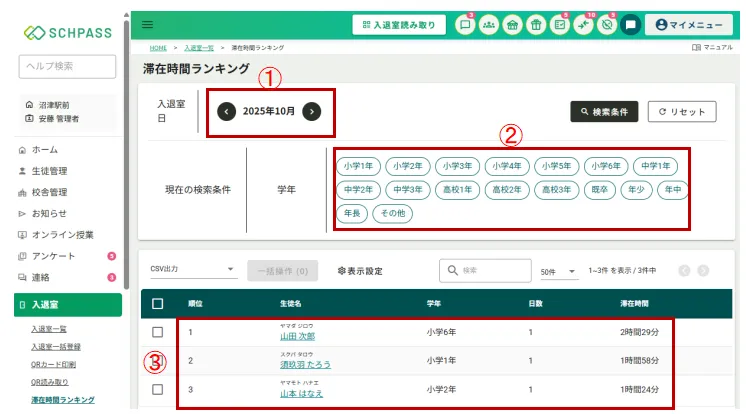Open the hamburger menu icon
This screenshot has width=746, height=414.
(148, 24)
